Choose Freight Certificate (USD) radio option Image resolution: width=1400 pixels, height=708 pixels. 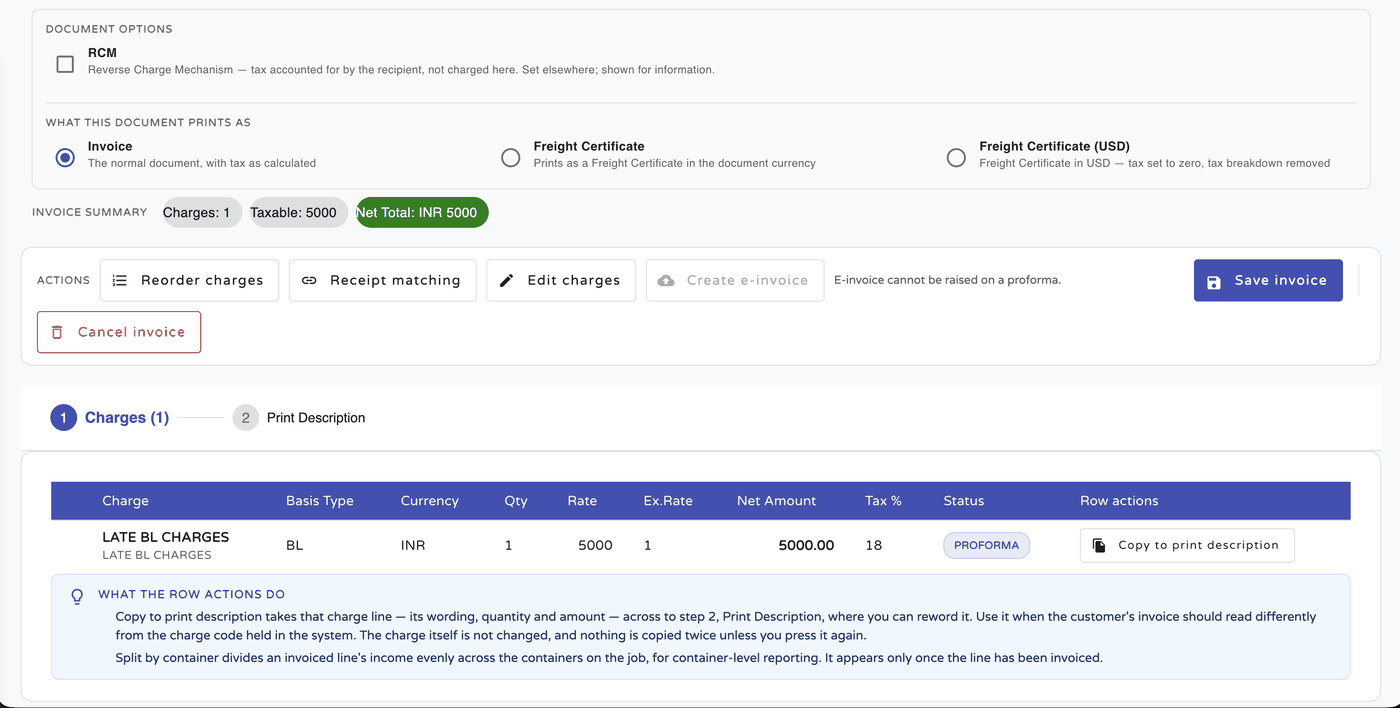956,158
